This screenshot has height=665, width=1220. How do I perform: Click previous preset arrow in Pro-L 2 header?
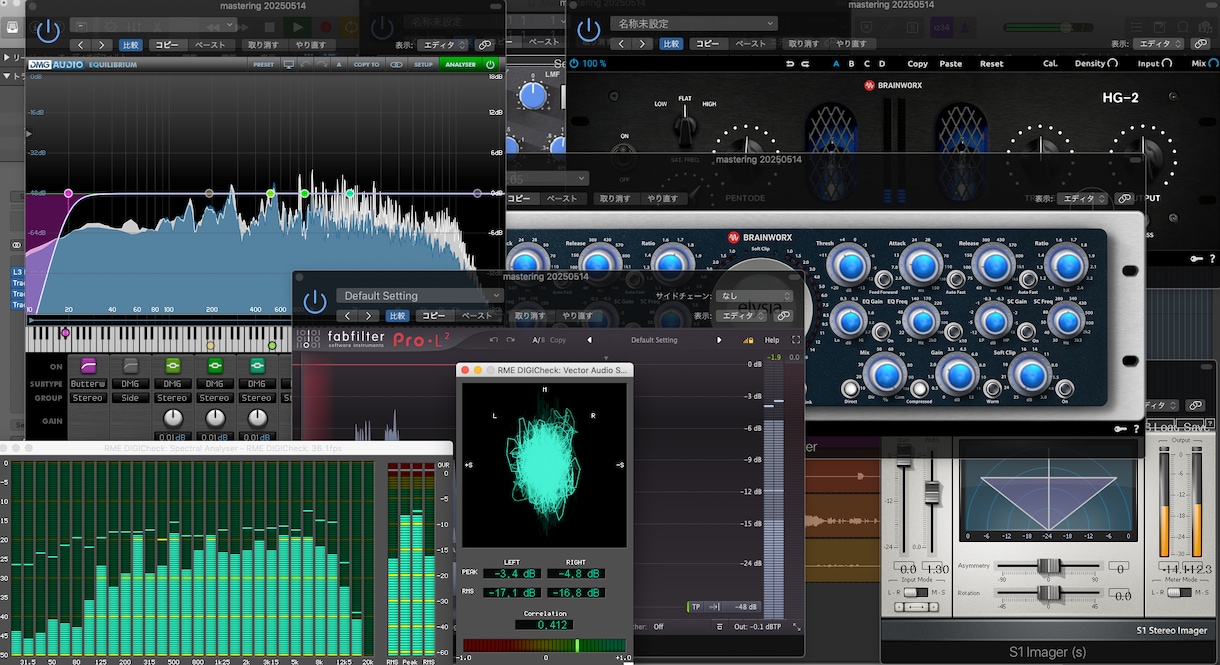(347, 316)
